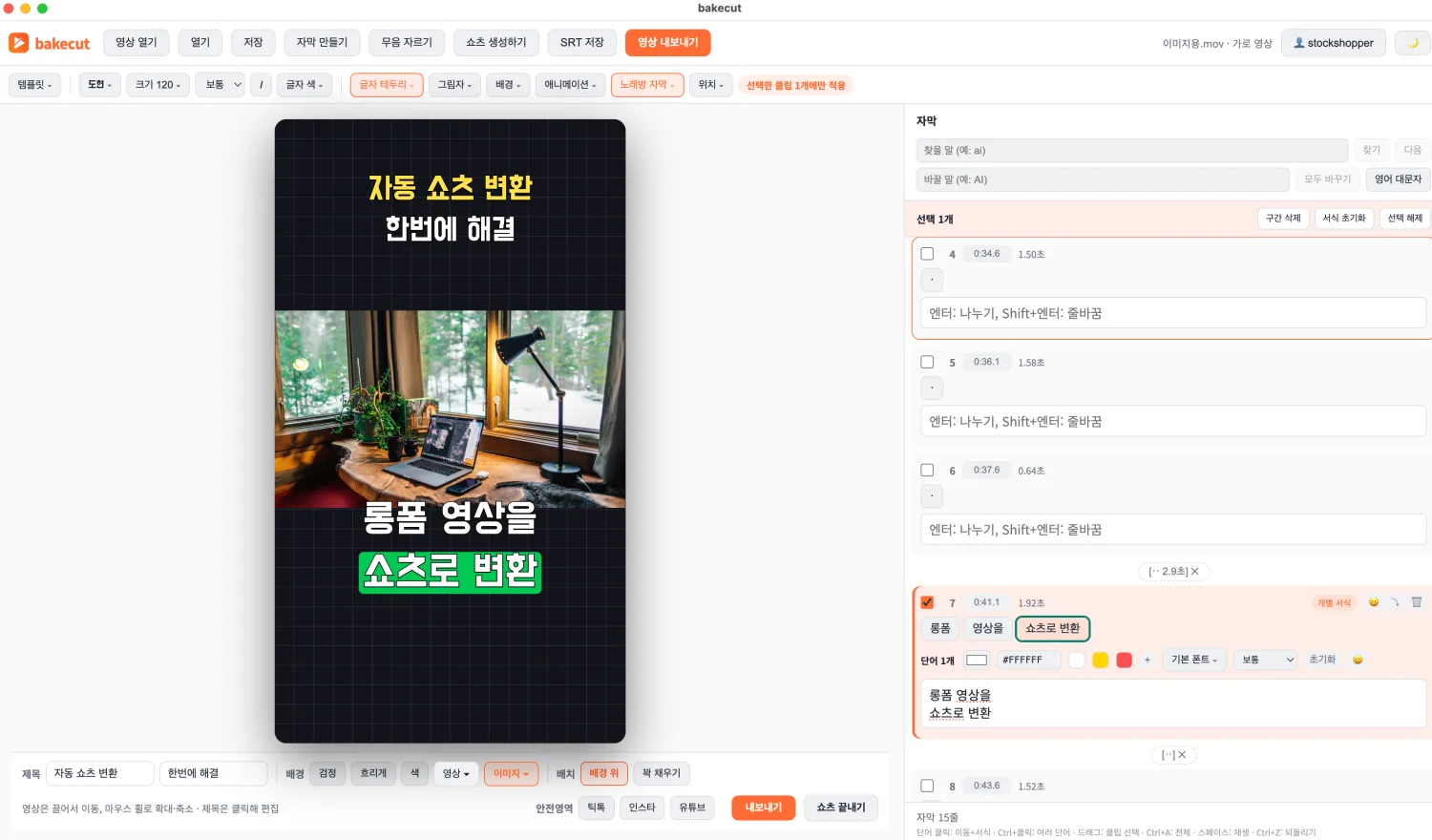This screenshot has width=1432, height=840.
Task: Click the 서식 초기화 button
Action: (1344, 219)
